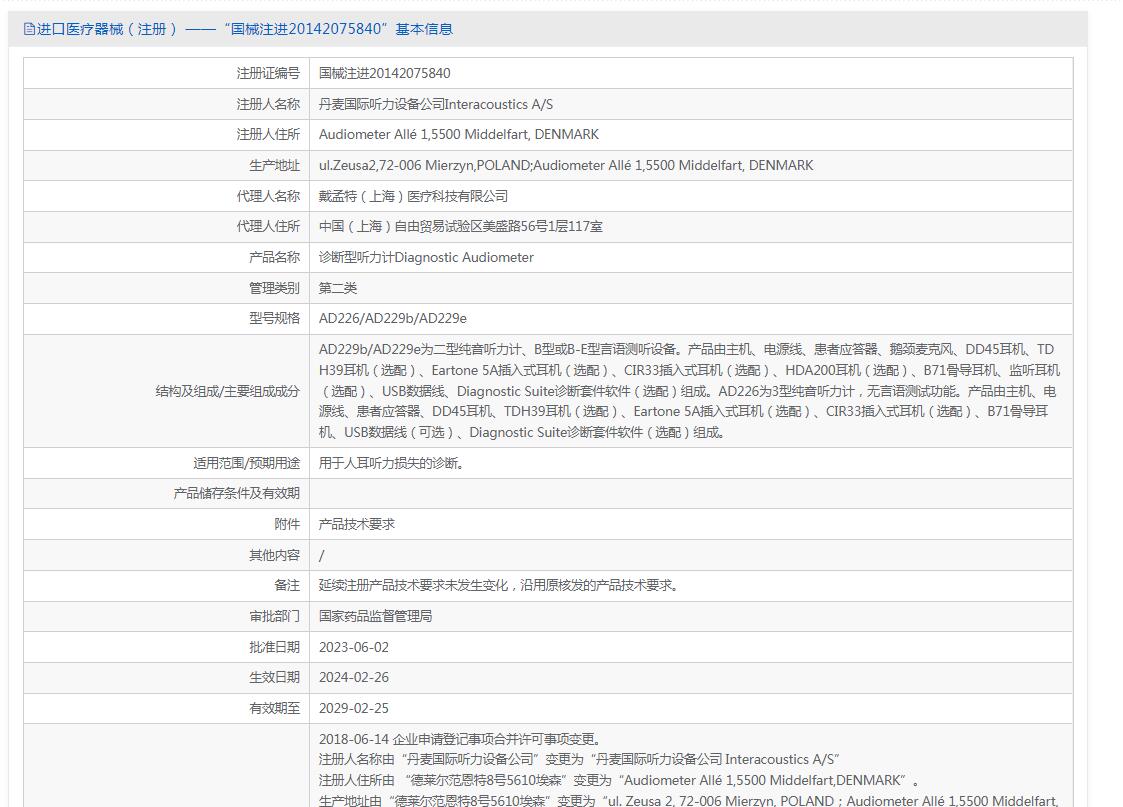Select the label 注册证编号
The height and width of the screenshot is (807, 1123).
pyautogui.click(x=268, y=73)
